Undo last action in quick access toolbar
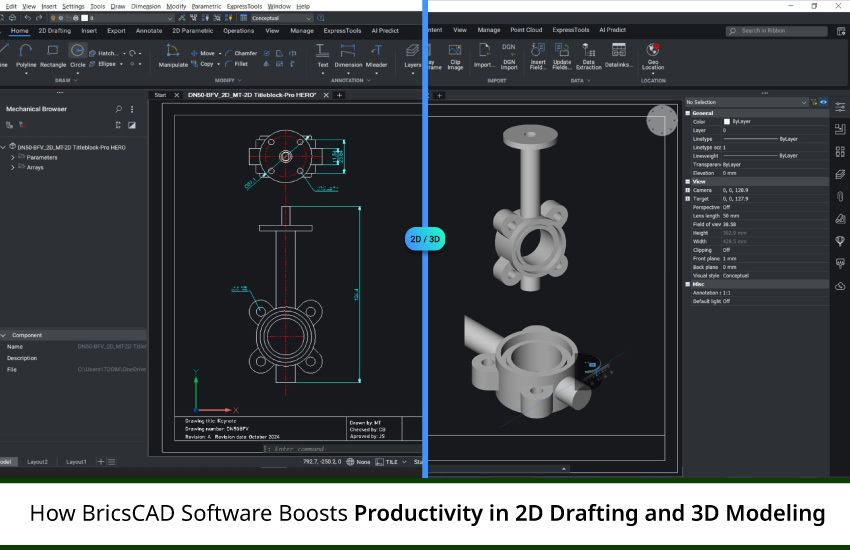The image size is (850, 550). [x=28, y=18]
